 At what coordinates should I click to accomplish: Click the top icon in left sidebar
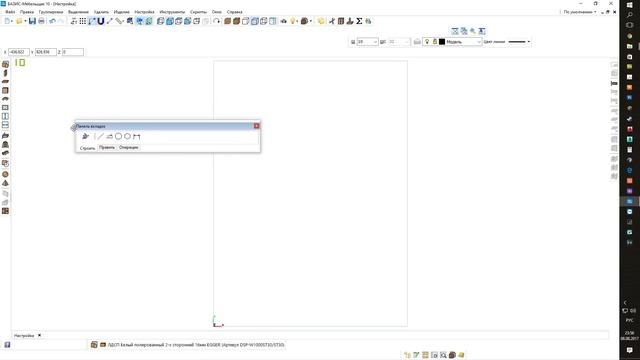tap(5, 64)
